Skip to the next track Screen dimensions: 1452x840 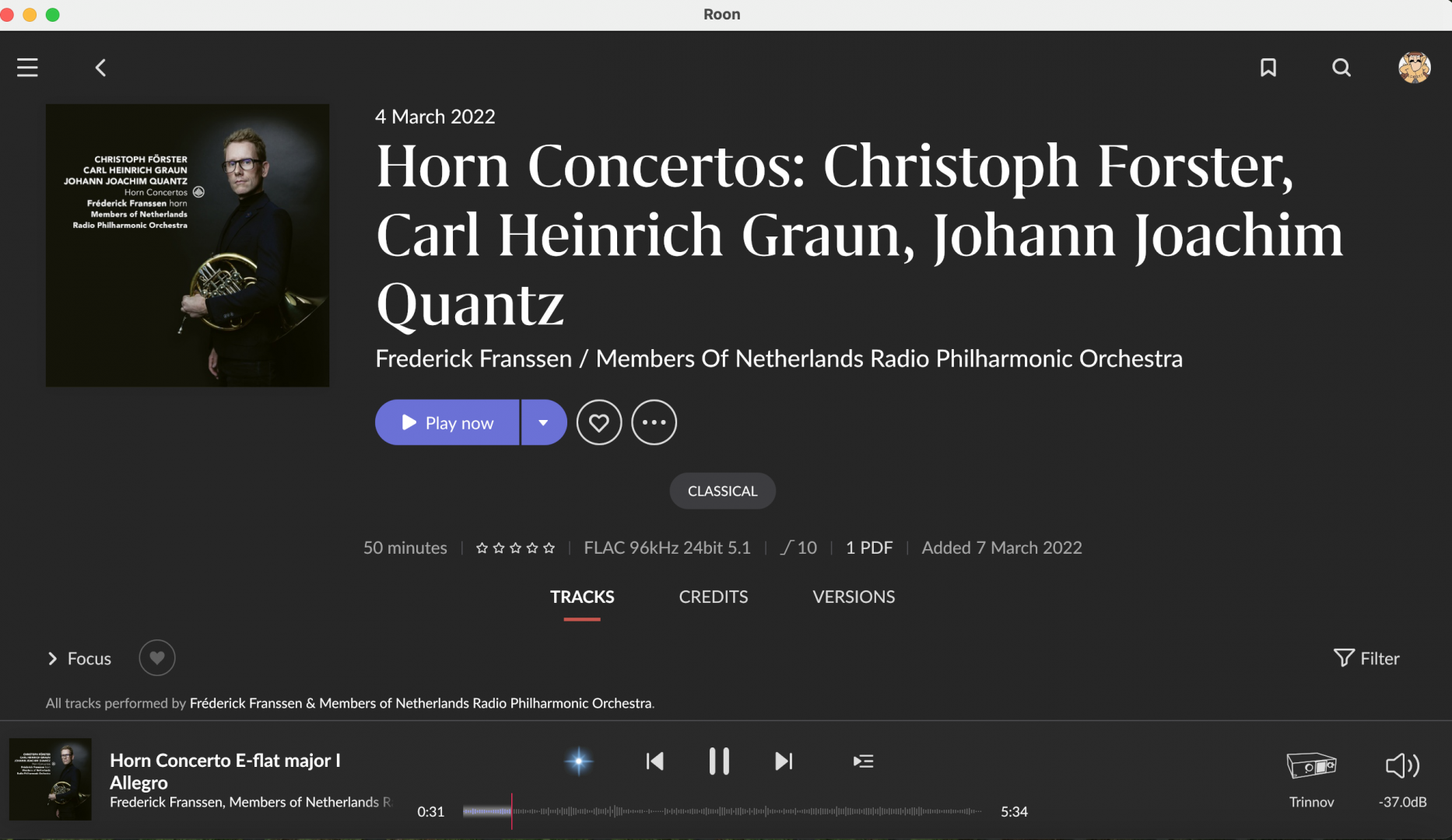tap(784, 761)
